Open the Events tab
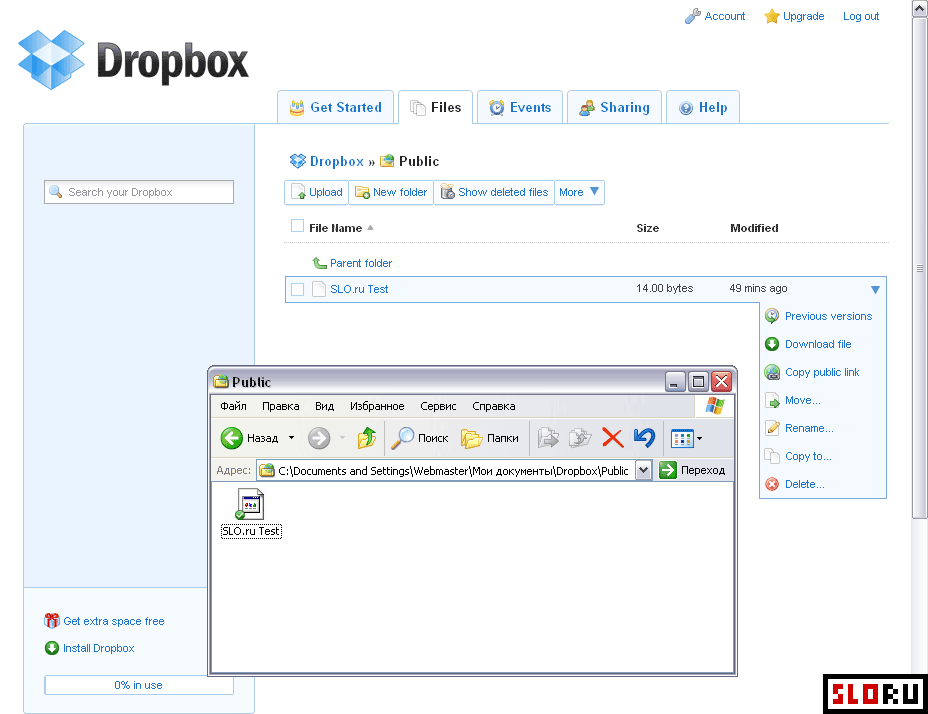The image size is (928, 714). [x=520, y=107]
